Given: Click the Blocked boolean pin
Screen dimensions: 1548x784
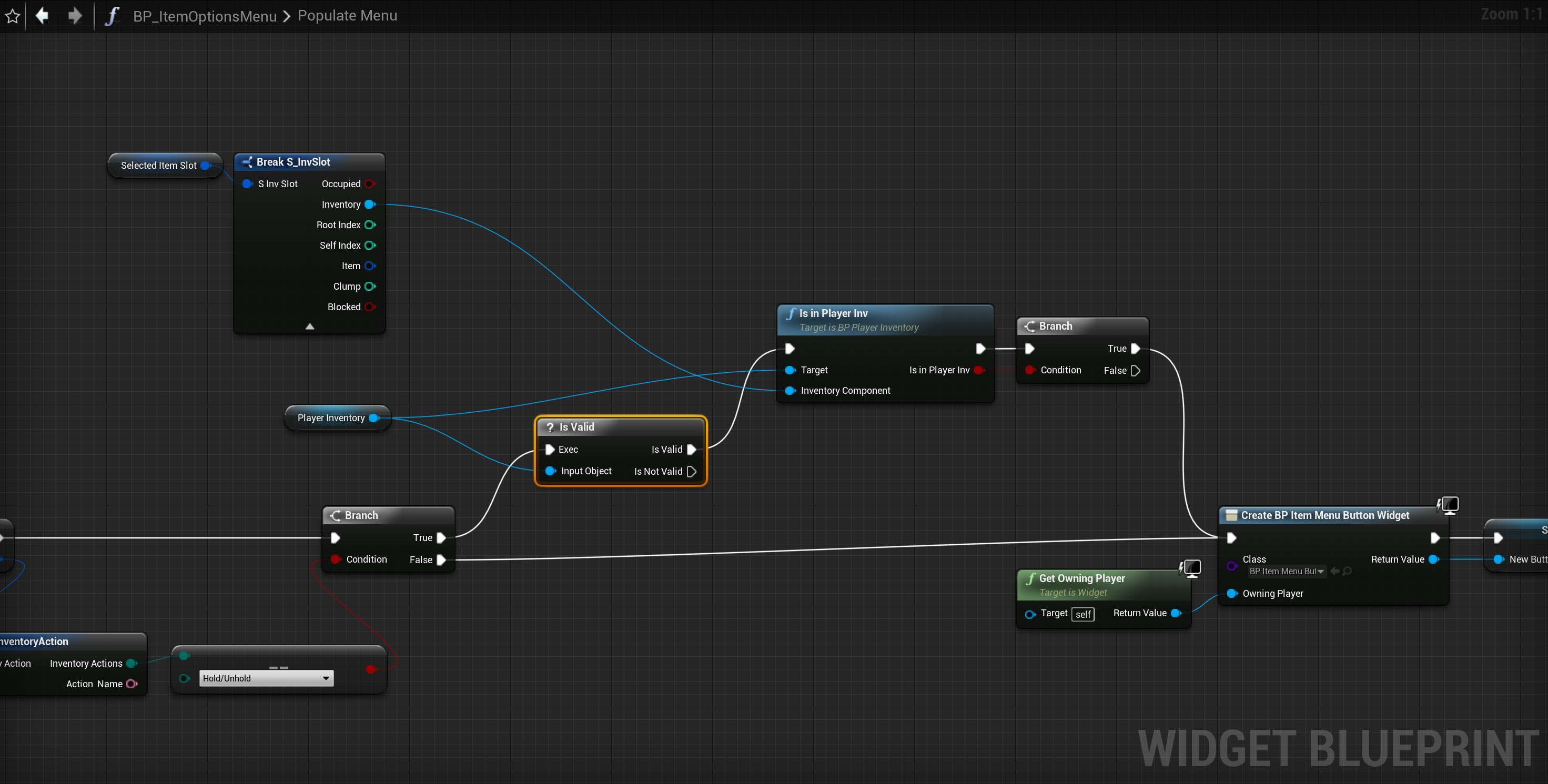Looking at the screenshot, I should point(370,307).
